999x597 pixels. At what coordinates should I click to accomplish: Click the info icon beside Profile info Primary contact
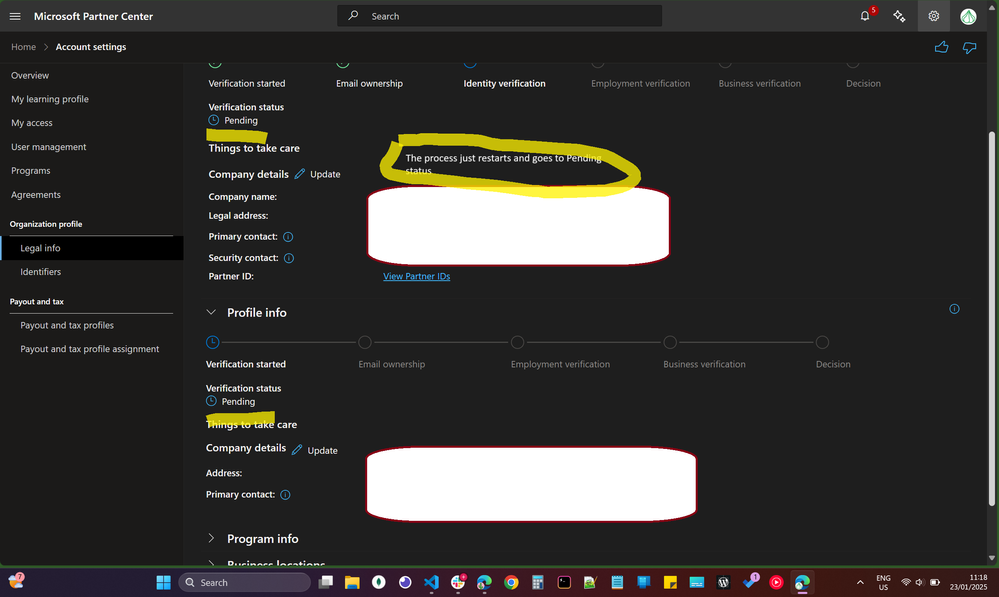pos(285,495)
